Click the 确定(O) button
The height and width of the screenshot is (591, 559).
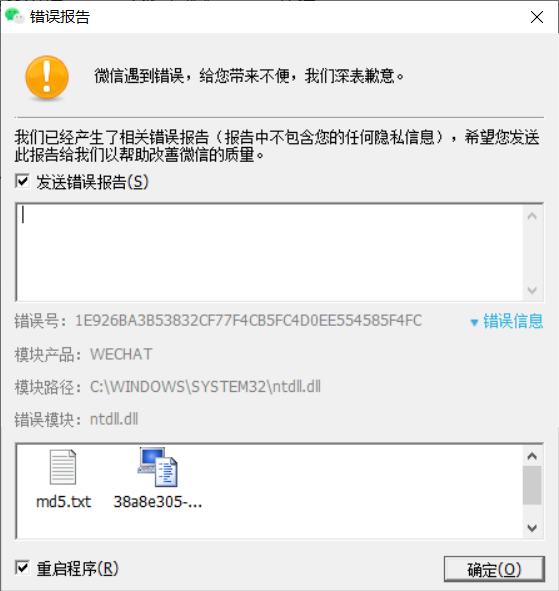(494, 569)
